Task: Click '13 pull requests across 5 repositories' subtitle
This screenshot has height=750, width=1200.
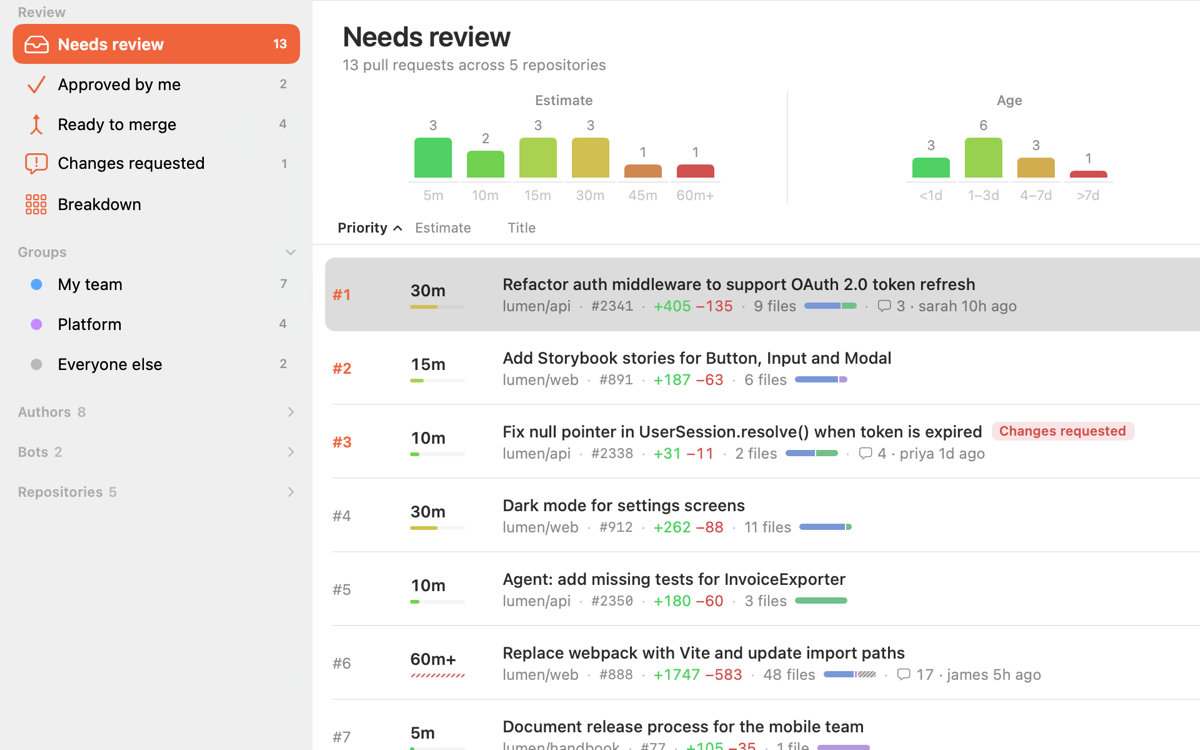Action: (474, 65)
